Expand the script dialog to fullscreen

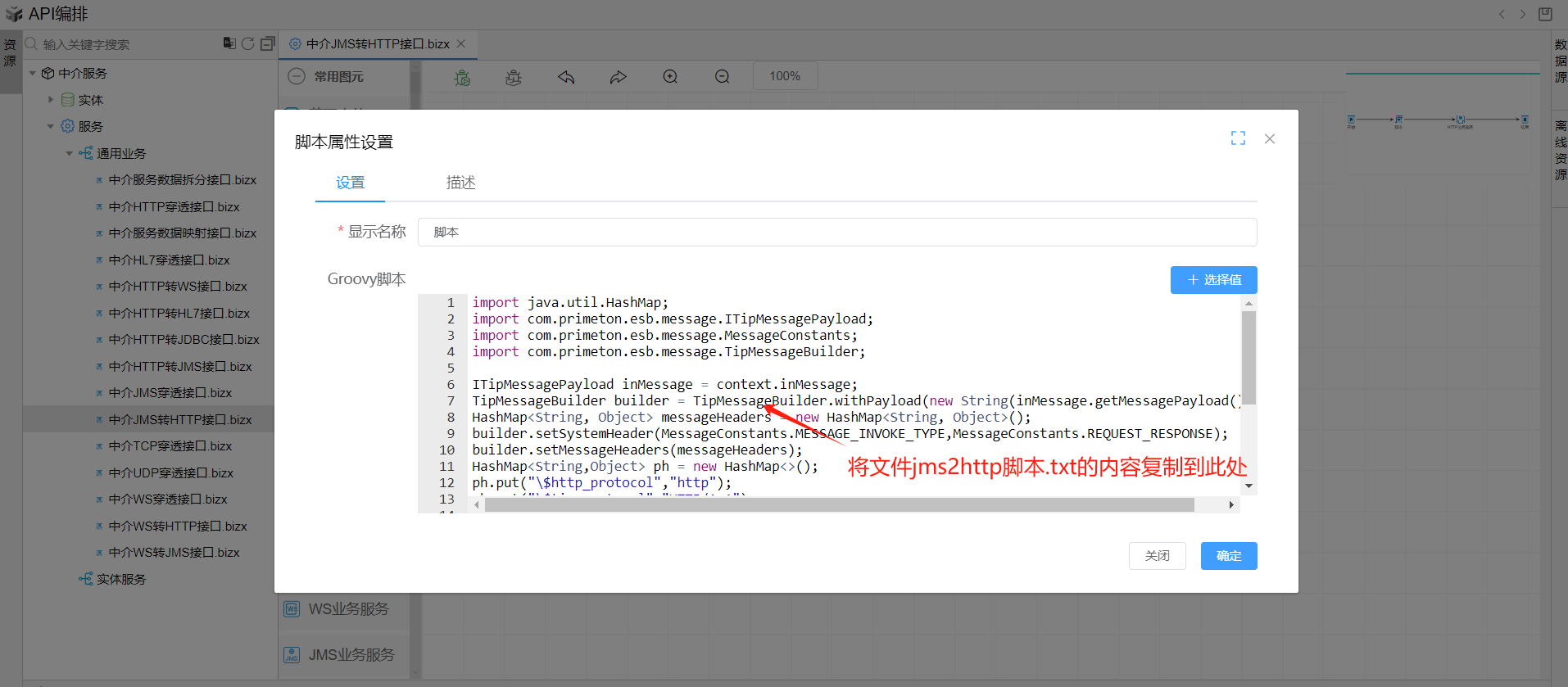(x=1238, y=138)
